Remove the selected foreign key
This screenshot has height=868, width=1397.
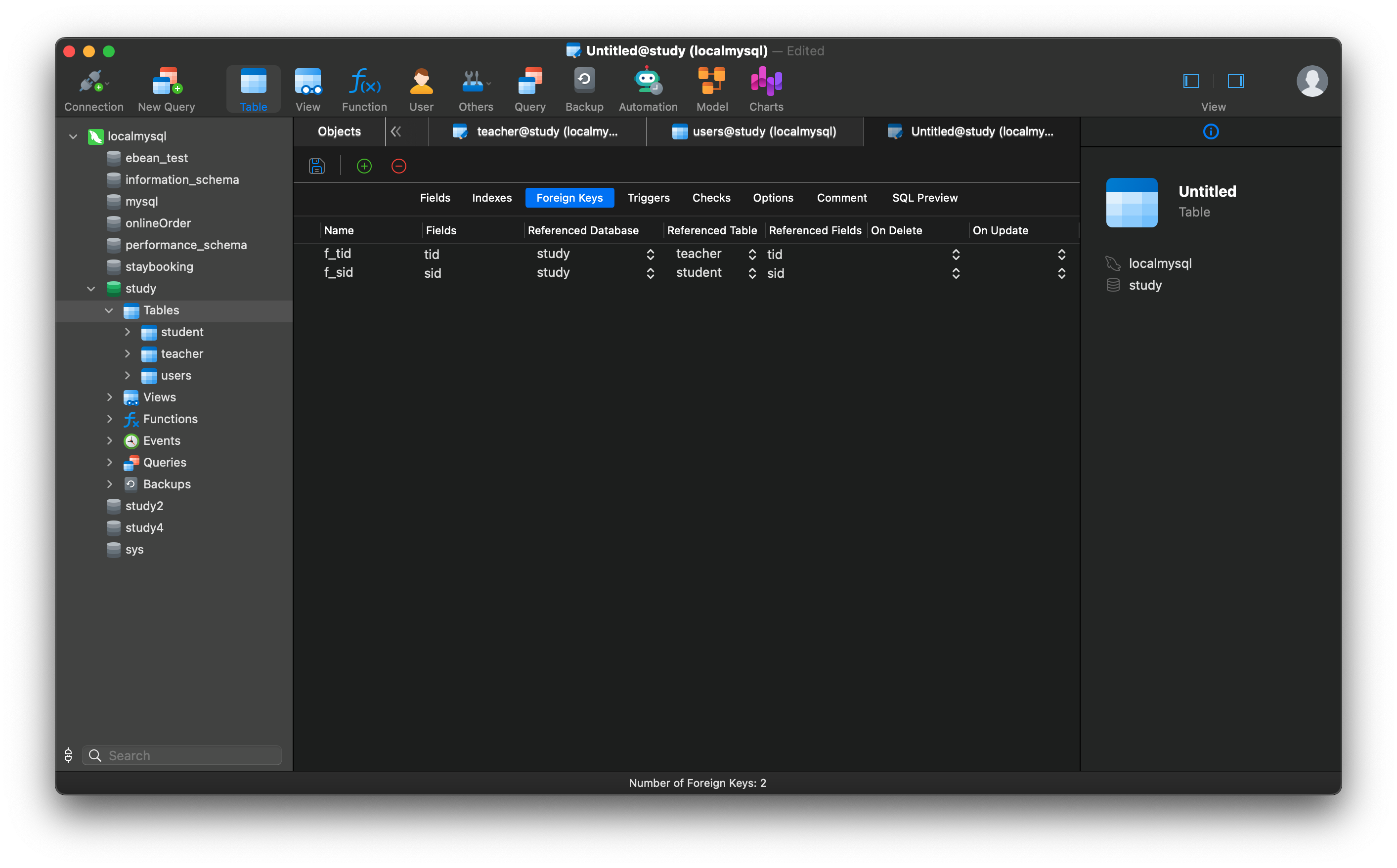tap(398, 166)
